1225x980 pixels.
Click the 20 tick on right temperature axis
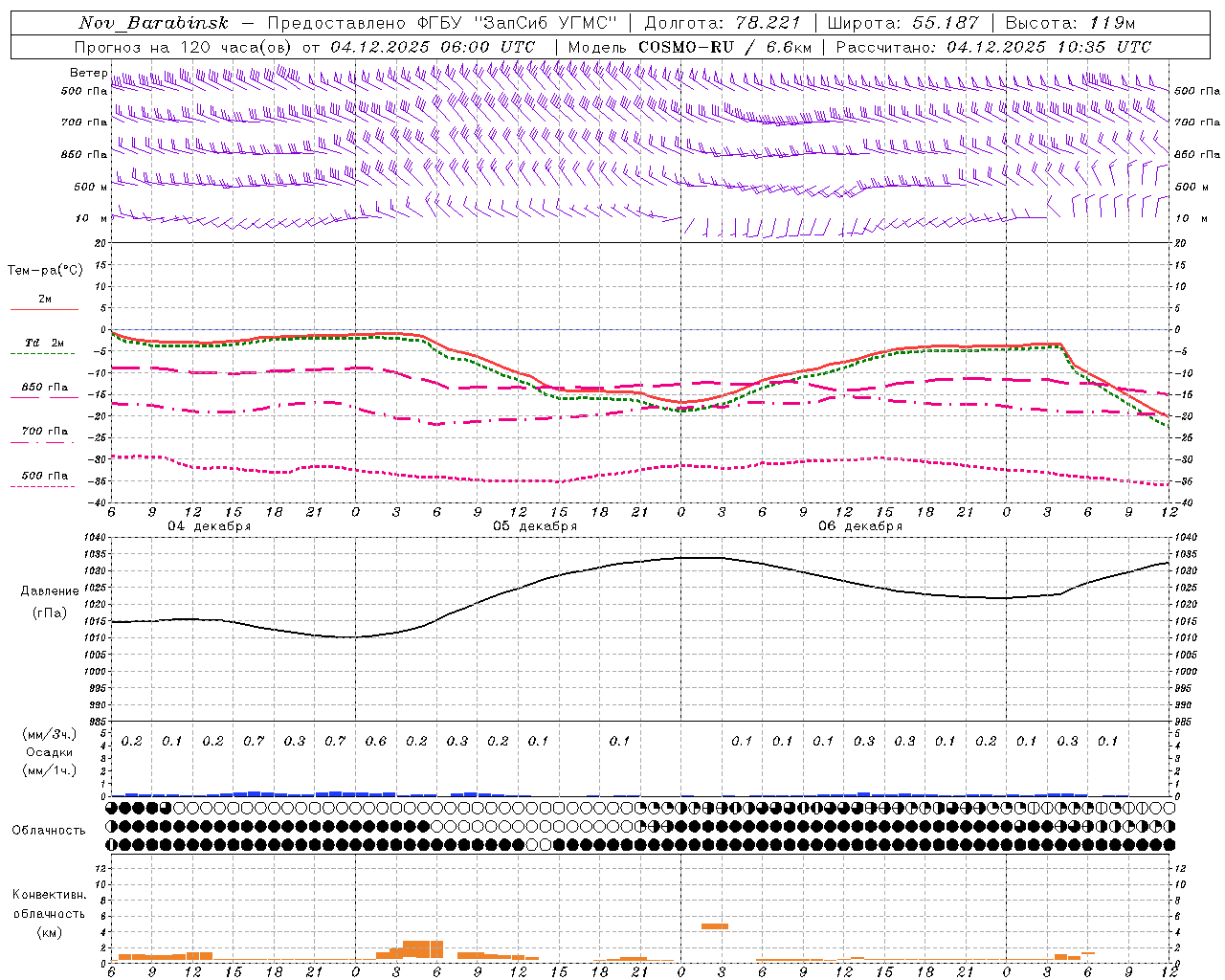click(1181, 243)
